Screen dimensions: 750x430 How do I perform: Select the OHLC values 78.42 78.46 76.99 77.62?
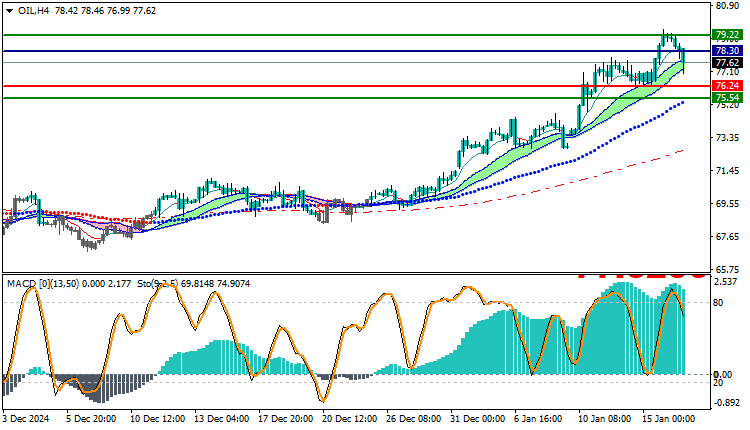105,11
